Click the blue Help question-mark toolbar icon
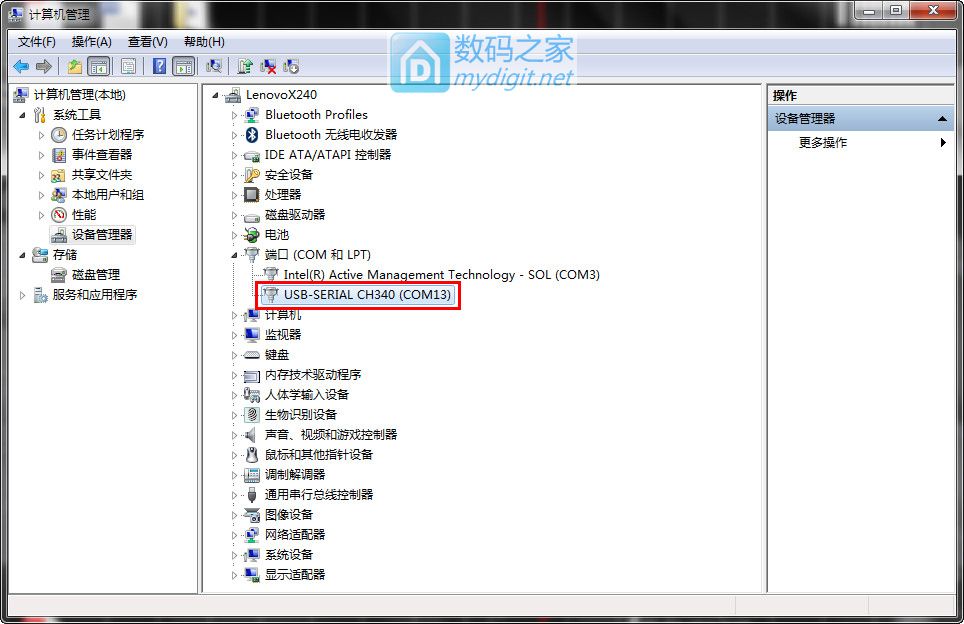The height and width of the screenshot is (624, 964). coord(159,66)
